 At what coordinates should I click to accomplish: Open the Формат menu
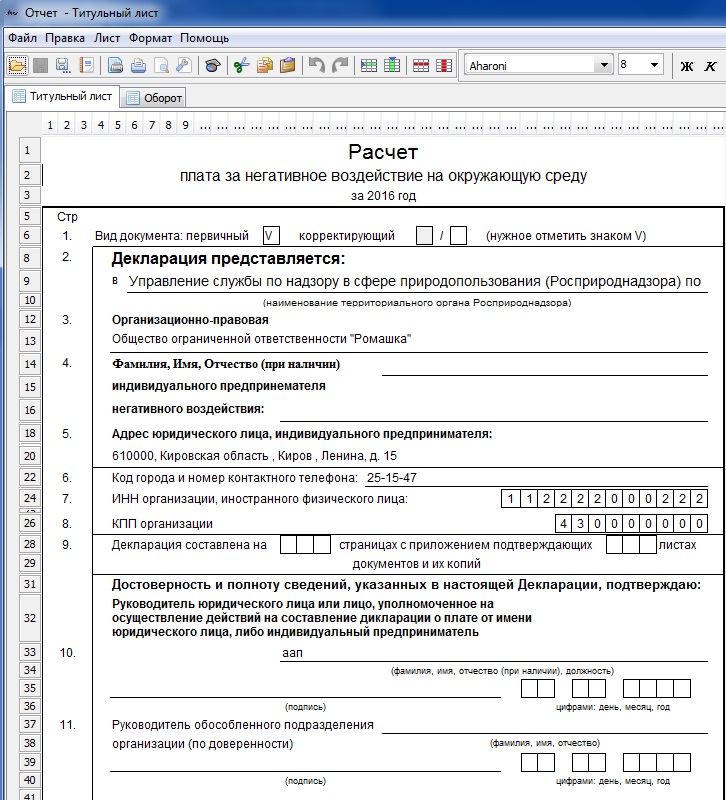[150, 38]
